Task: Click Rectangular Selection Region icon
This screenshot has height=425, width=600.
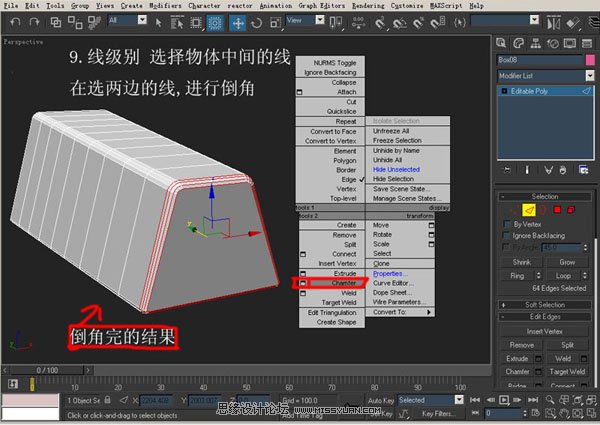Action: [196, 23]
